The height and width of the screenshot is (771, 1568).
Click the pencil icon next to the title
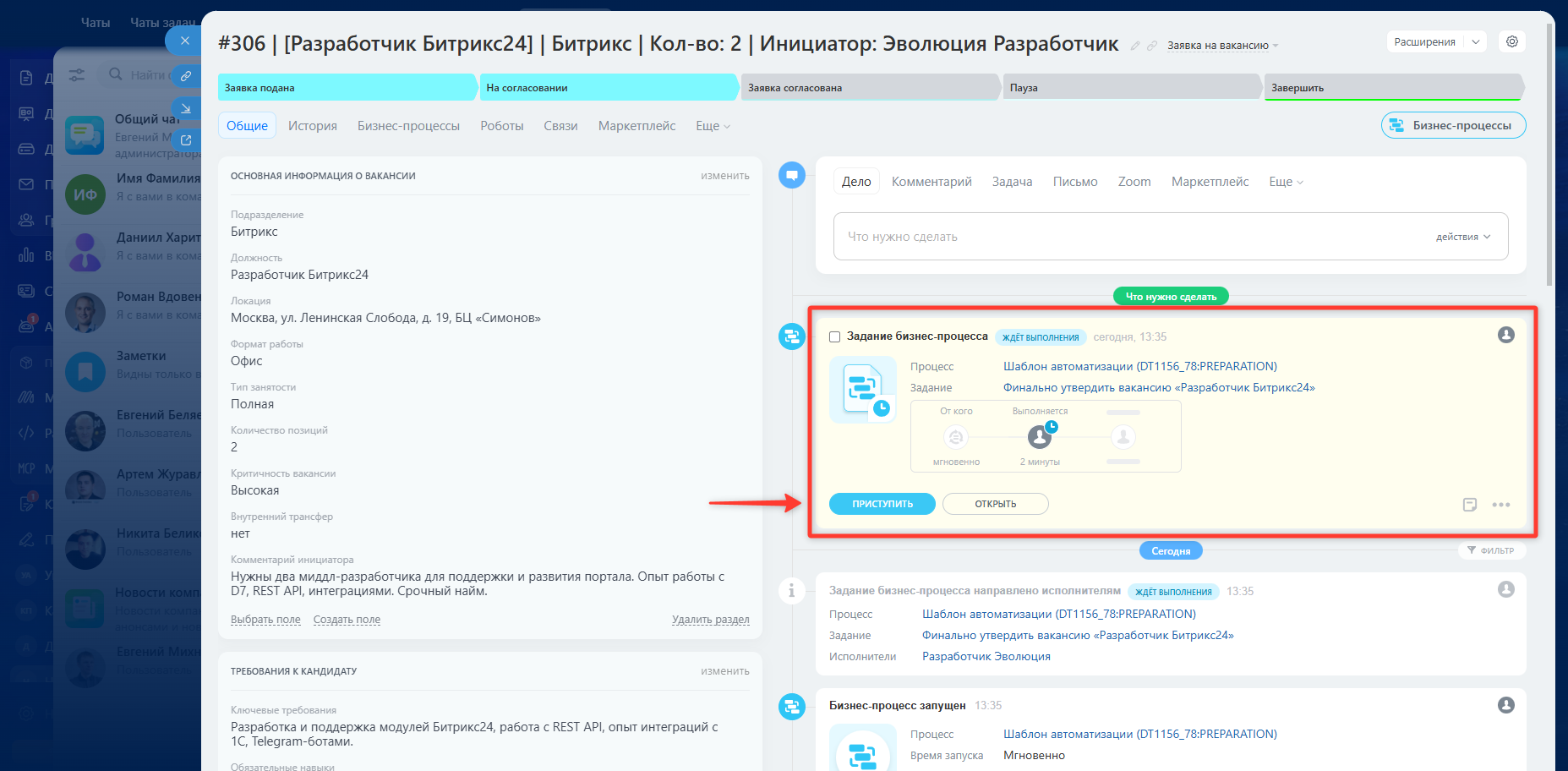point(1135,46)
